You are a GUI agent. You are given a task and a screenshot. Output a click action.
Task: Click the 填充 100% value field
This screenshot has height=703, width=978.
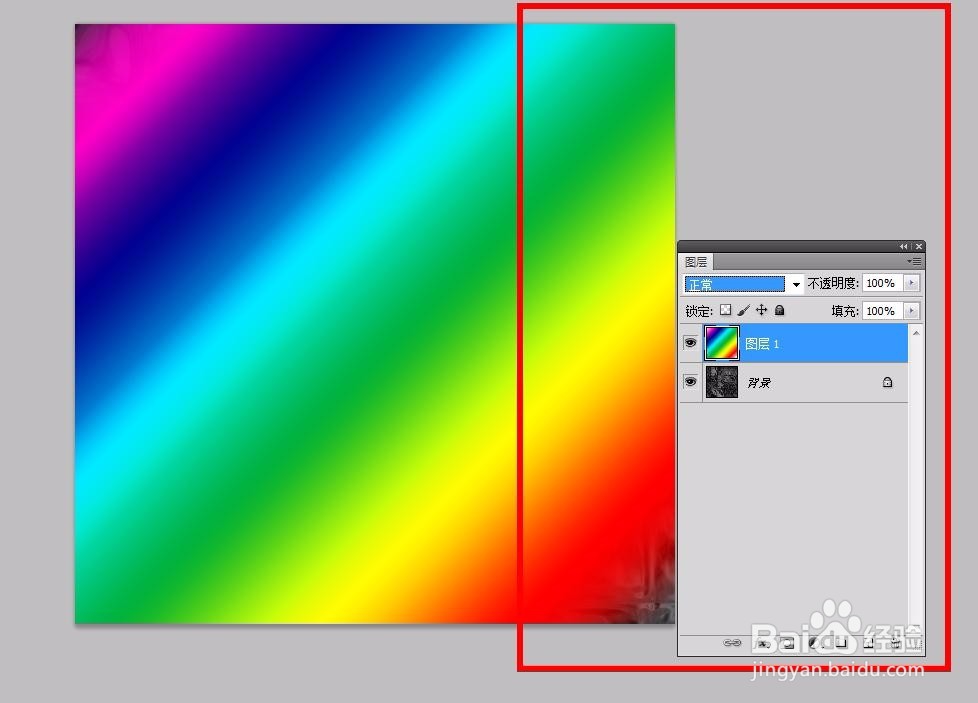click(x=883, y=311)
